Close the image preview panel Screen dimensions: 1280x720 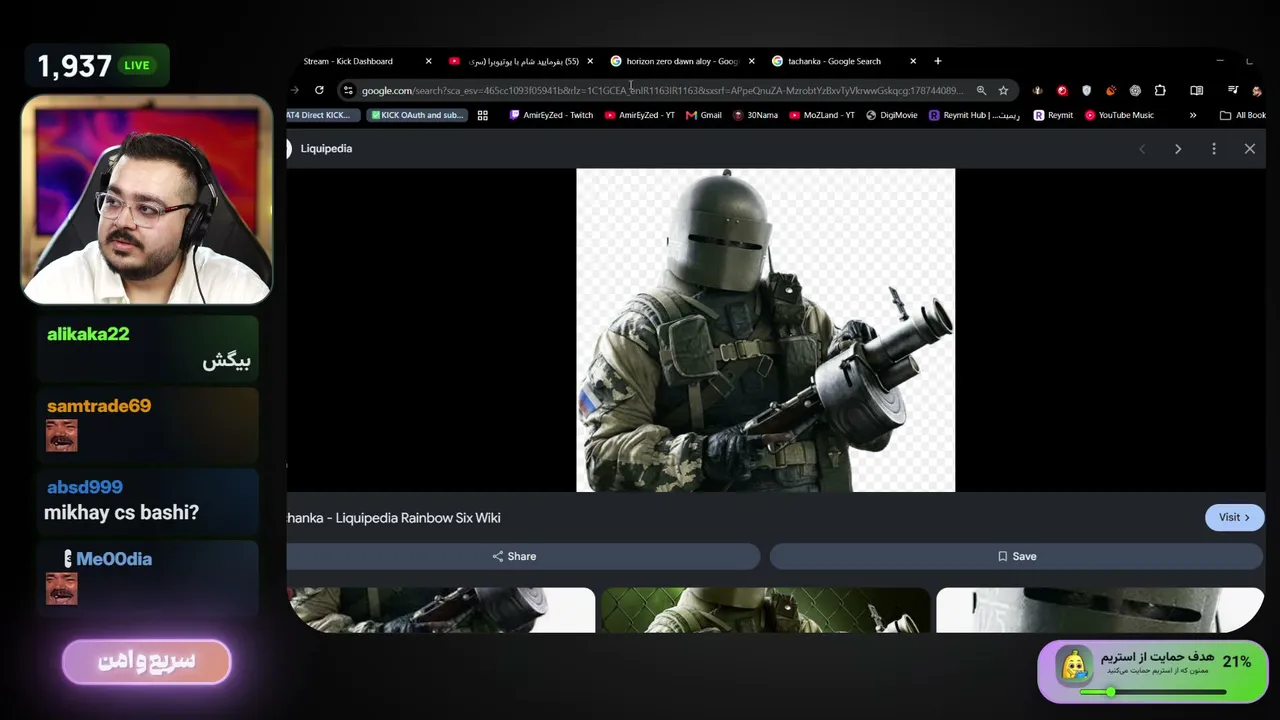point(1250,149)
